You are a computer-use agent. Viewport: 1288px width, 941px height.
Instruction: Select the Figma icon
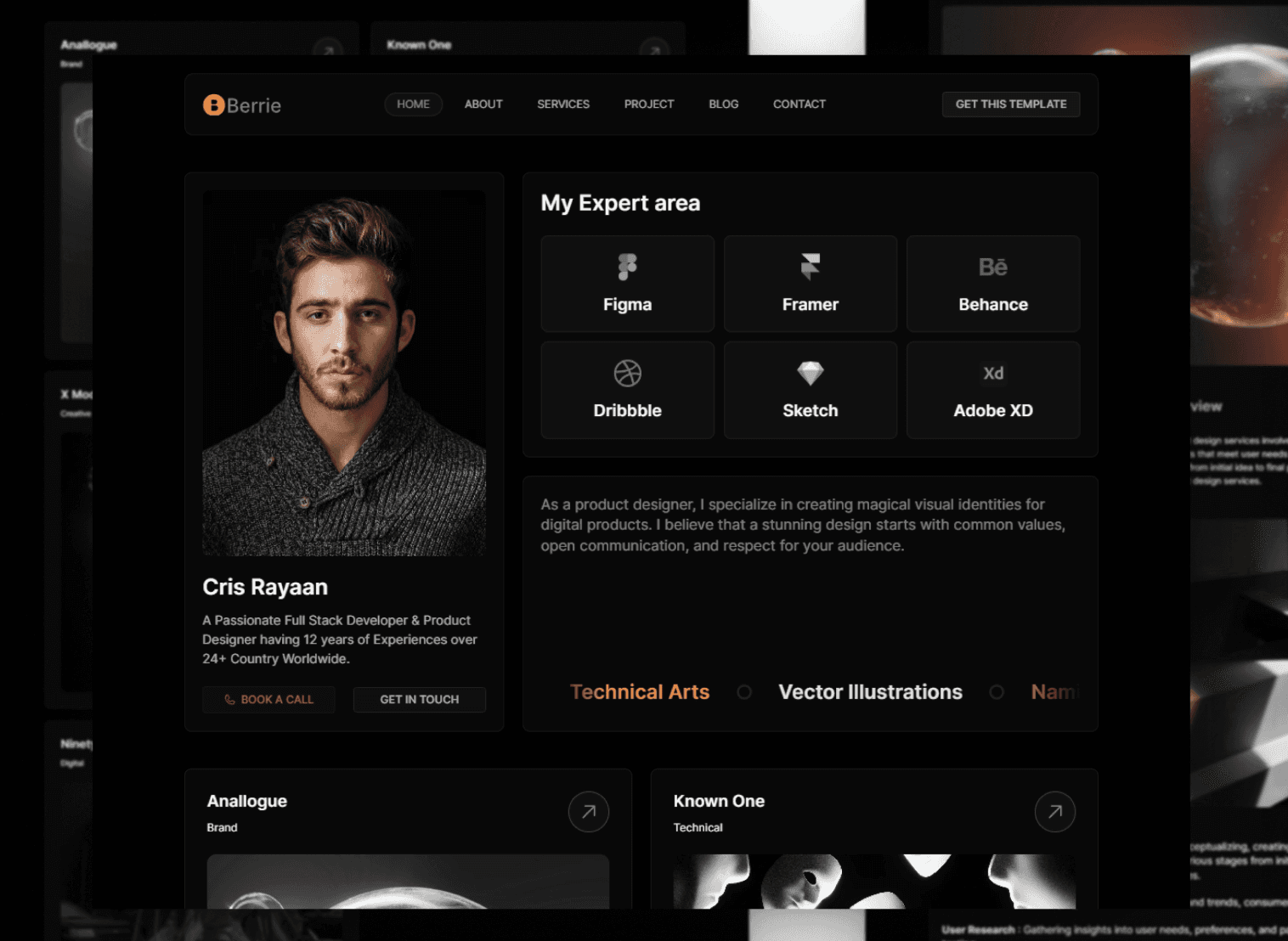click(627, 267)
